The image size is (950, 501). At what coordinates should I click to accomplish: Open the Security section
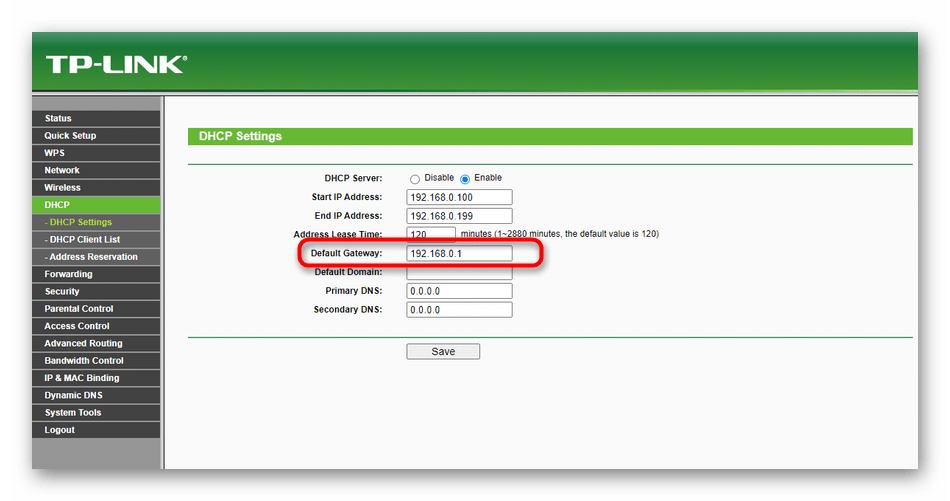pyautogui.click(x=96, y=291)
